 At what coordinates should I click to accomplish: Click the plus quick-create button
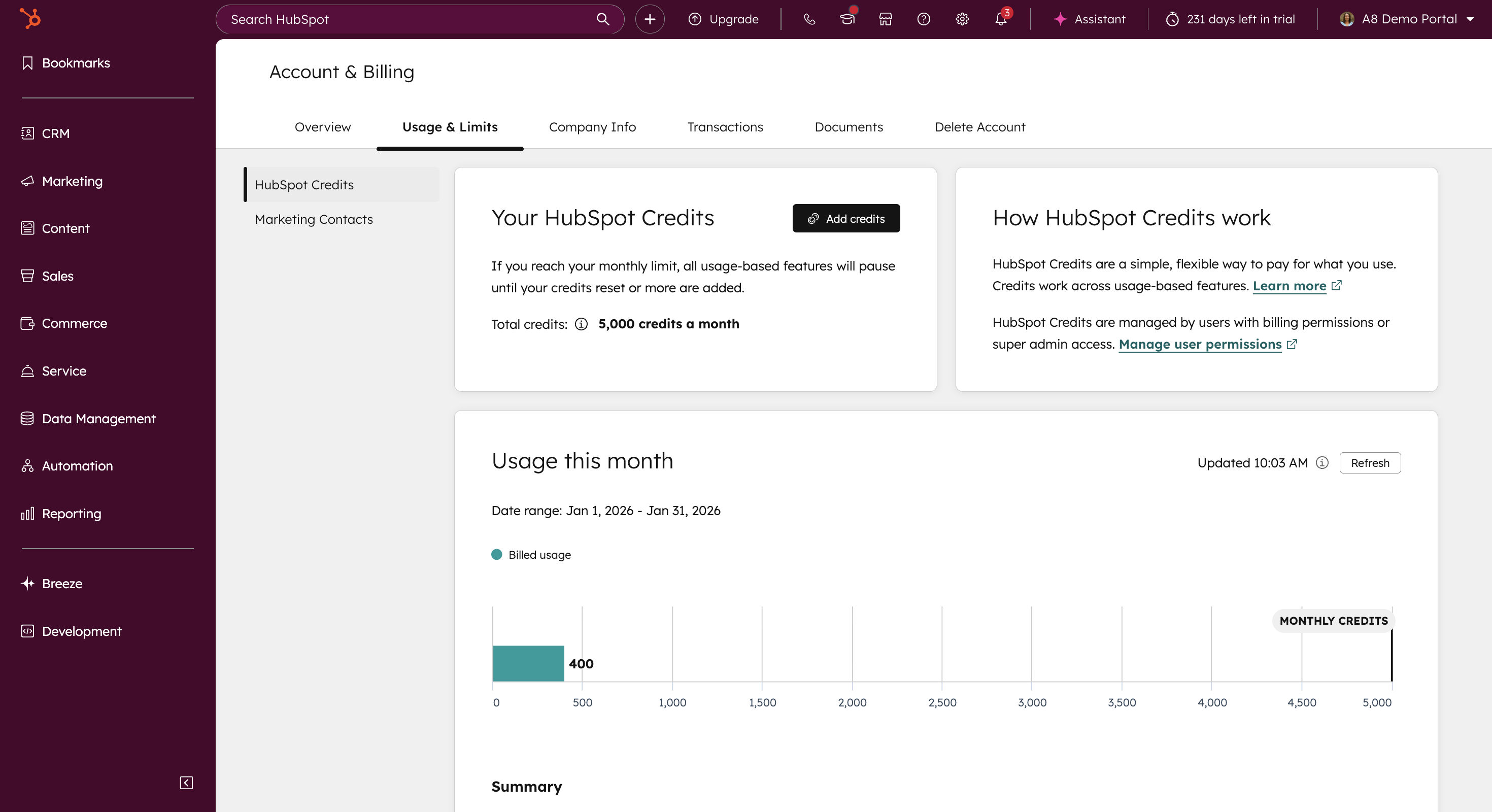pyautogui.click(x=649, y=19)
